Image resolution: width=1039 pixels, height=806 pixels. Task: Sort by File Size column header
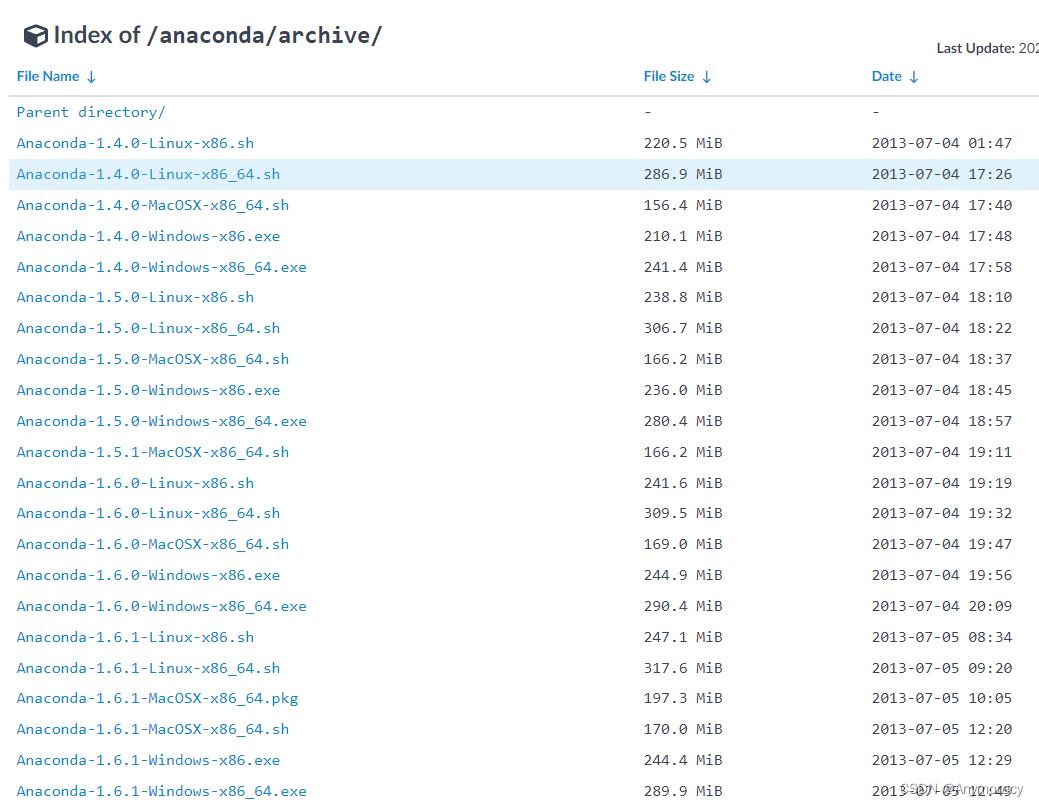[669, 76]
